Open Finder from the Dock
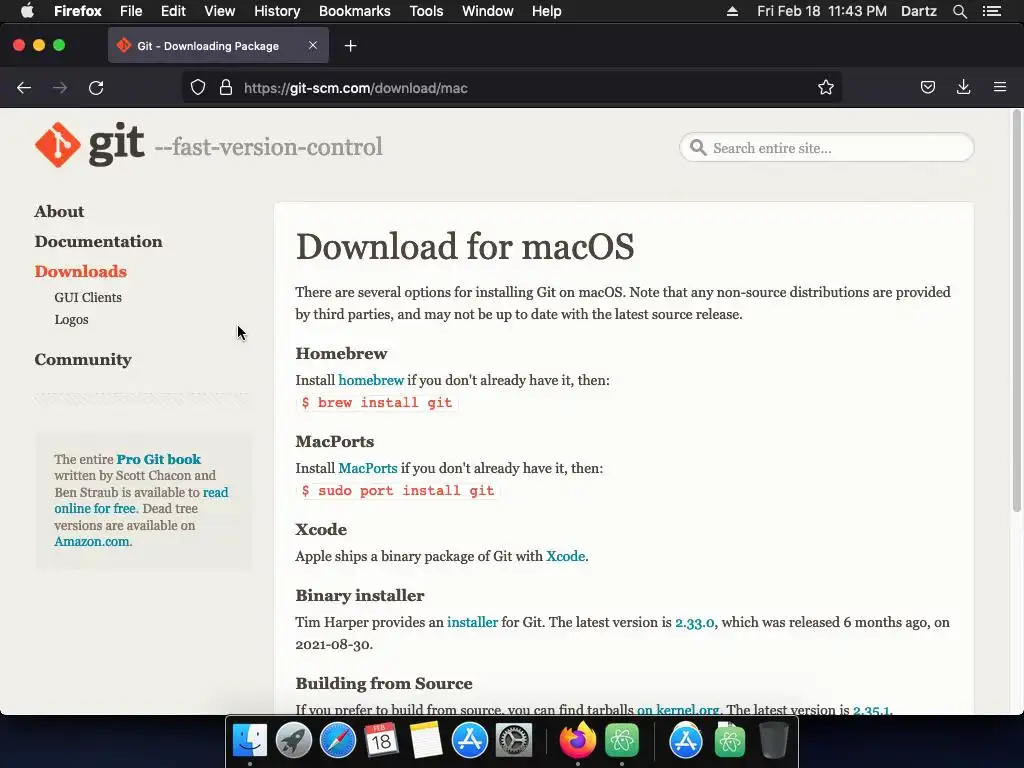 [x=250, y=741]
